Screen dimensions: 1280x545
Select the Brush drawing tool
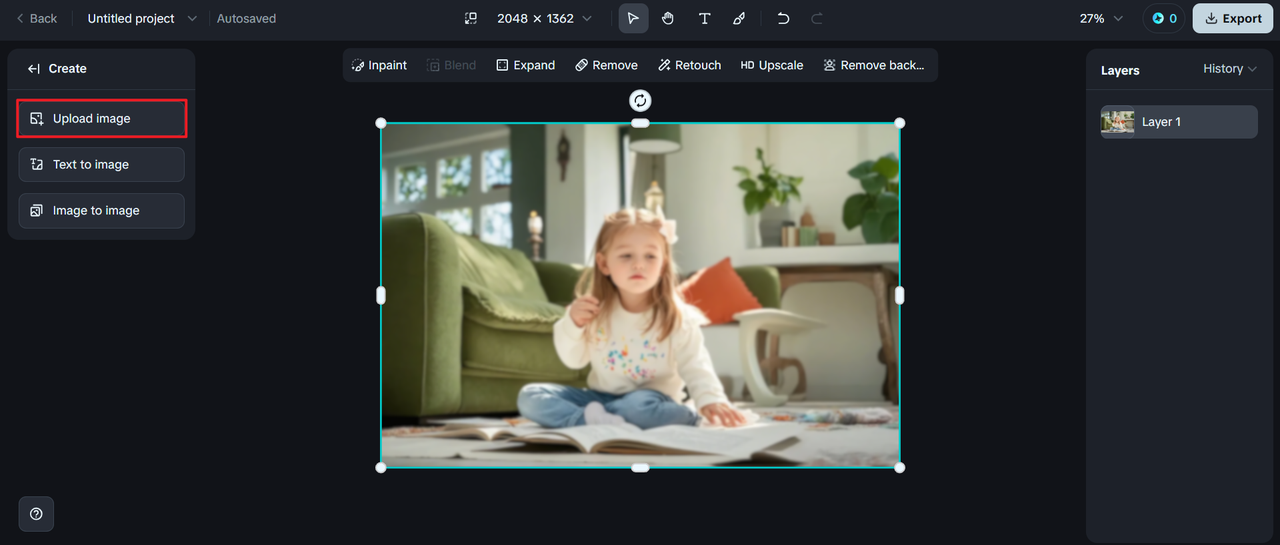point(739,18)
